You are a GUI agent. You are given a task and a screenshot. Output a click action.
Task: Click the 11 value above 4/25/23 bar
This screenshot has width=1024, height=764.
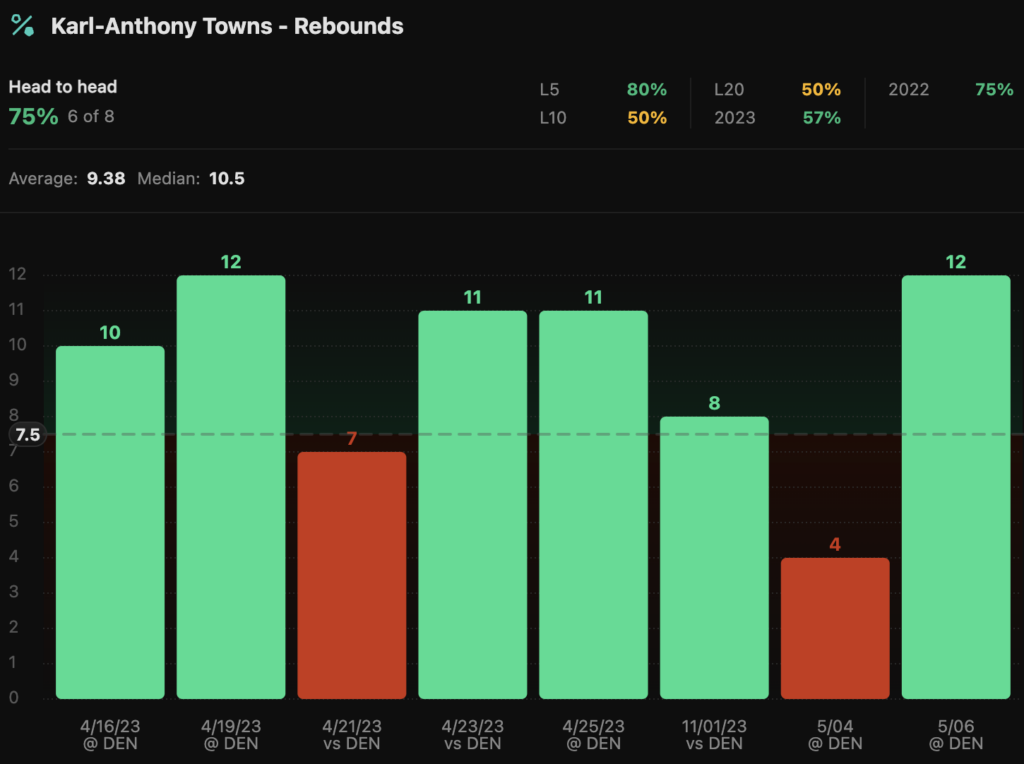(x=593, y=298)
